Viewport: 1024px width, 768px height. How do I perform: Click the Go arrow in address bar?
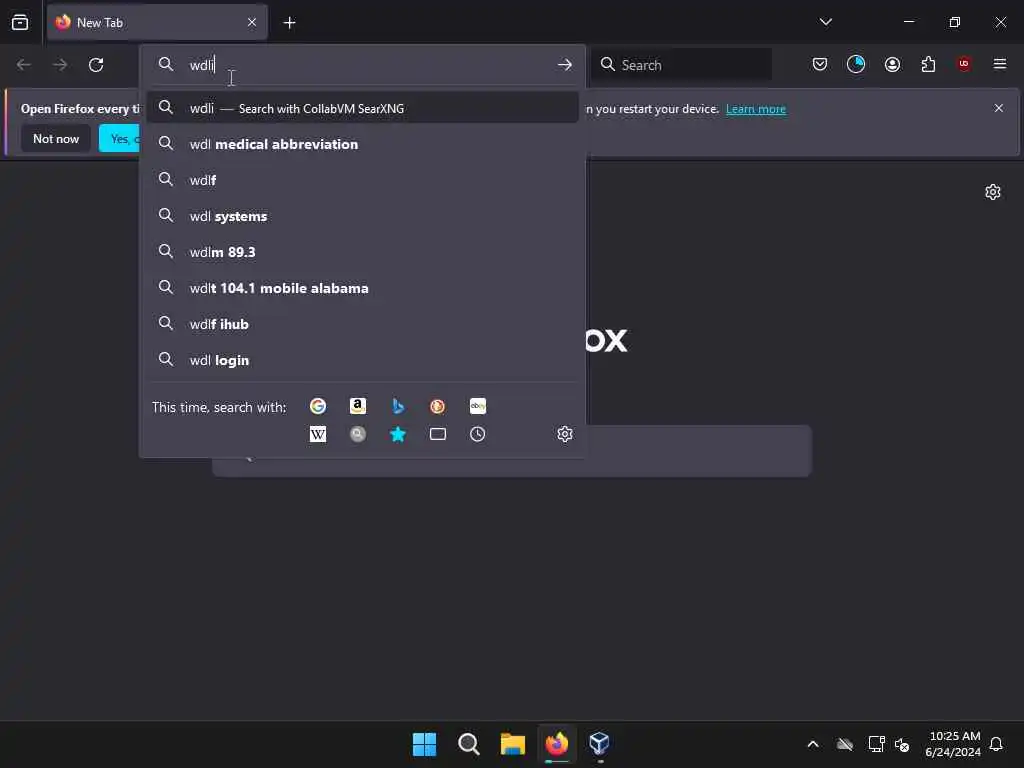565,65
